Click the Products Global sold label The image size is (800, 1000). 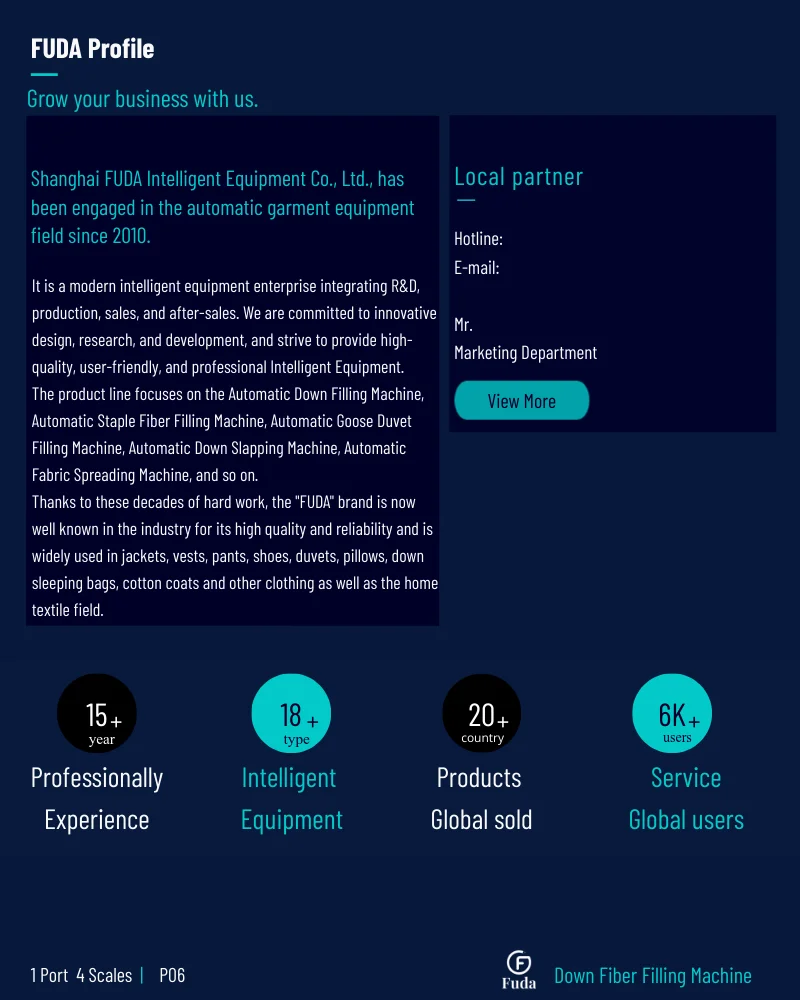coord(481,798)
